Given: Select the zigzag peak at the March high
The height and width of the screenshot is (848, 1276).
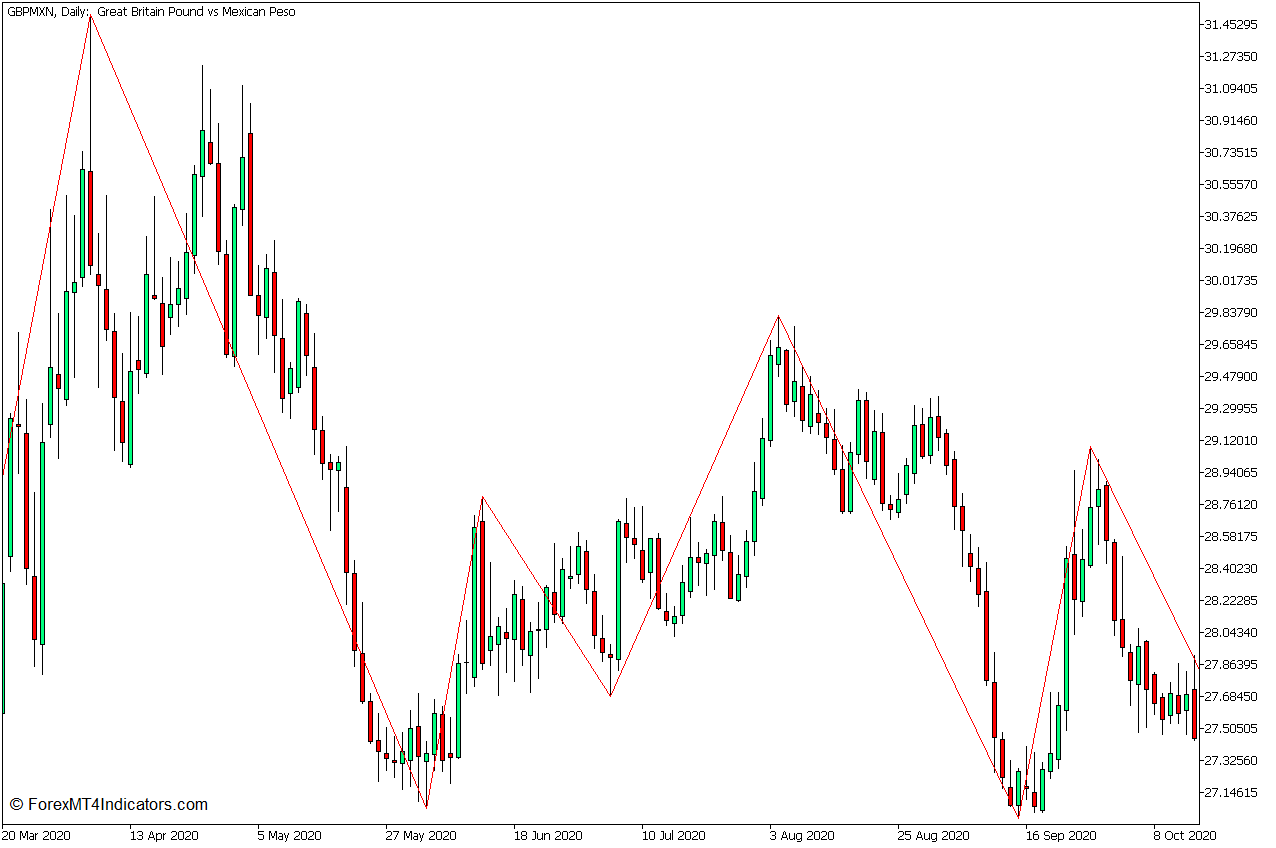Looking at the screenshot, I should [x=91, y=15].
